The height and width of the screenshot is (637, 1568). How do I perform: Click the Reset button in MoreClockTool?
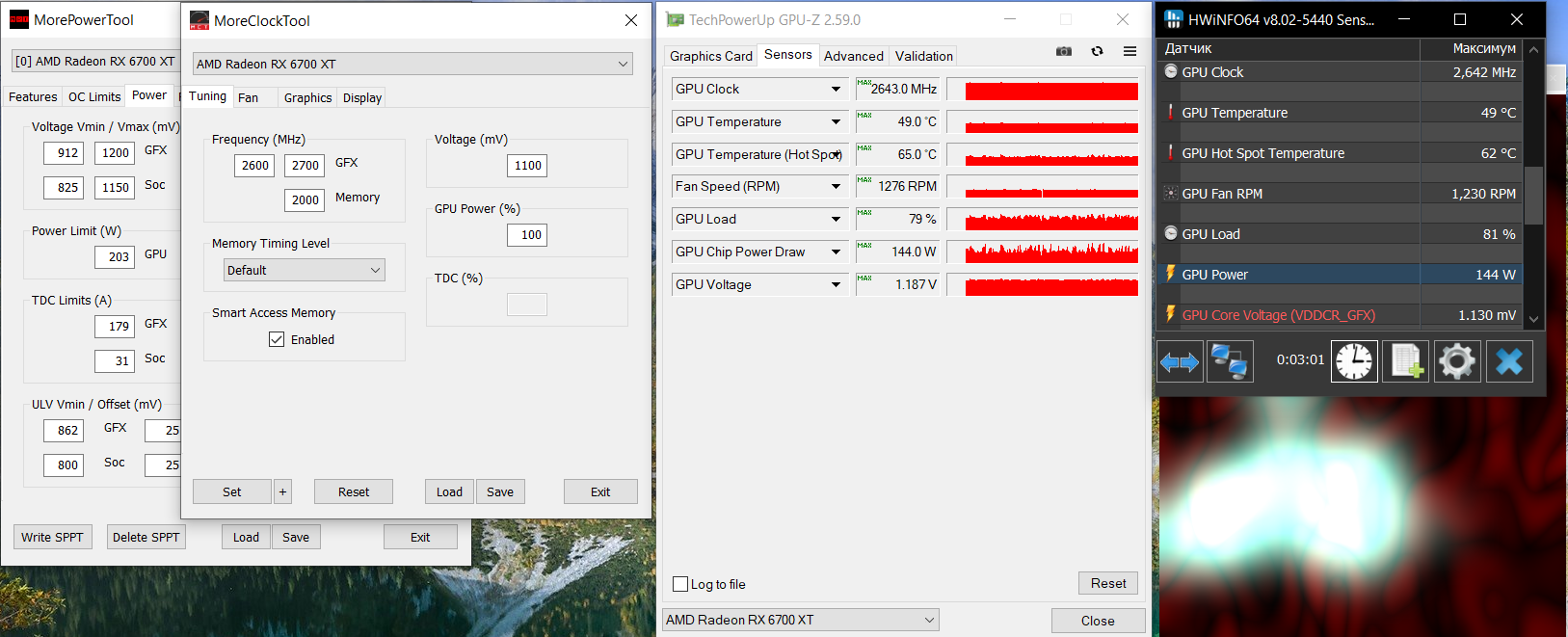click(354, 491)
